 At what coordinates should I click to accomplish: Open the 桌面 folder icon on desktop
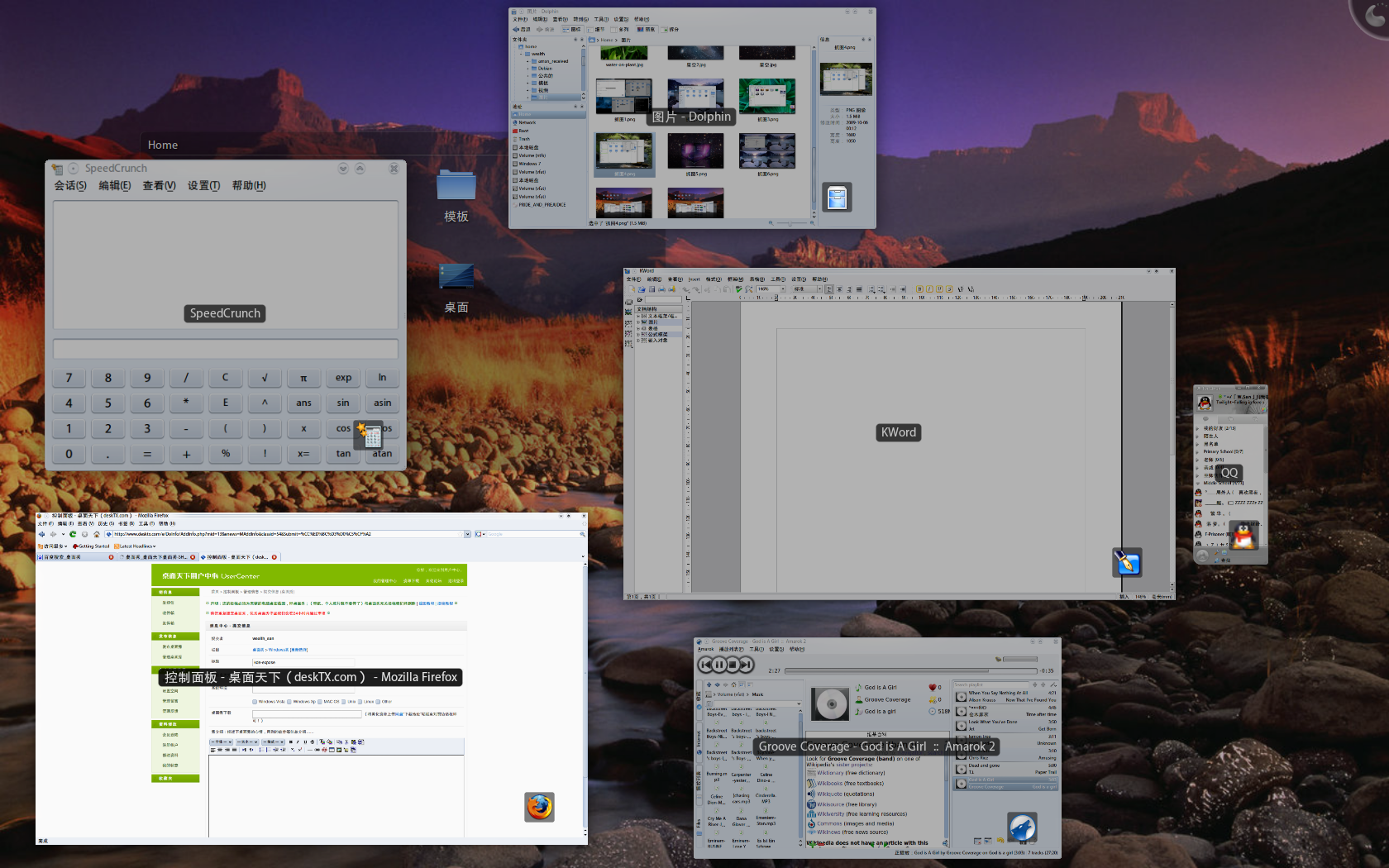click(x=456, y=288)
